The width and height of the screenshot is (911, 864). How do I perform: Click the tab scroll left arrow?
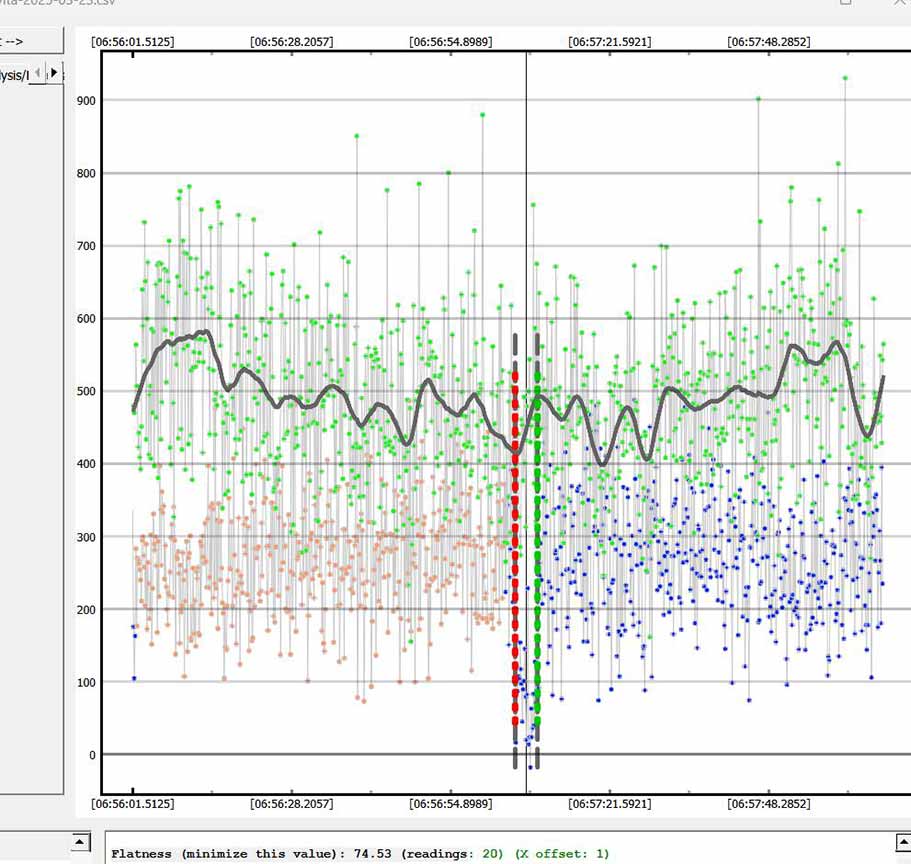pyautogui.click(x=37, y=73)
